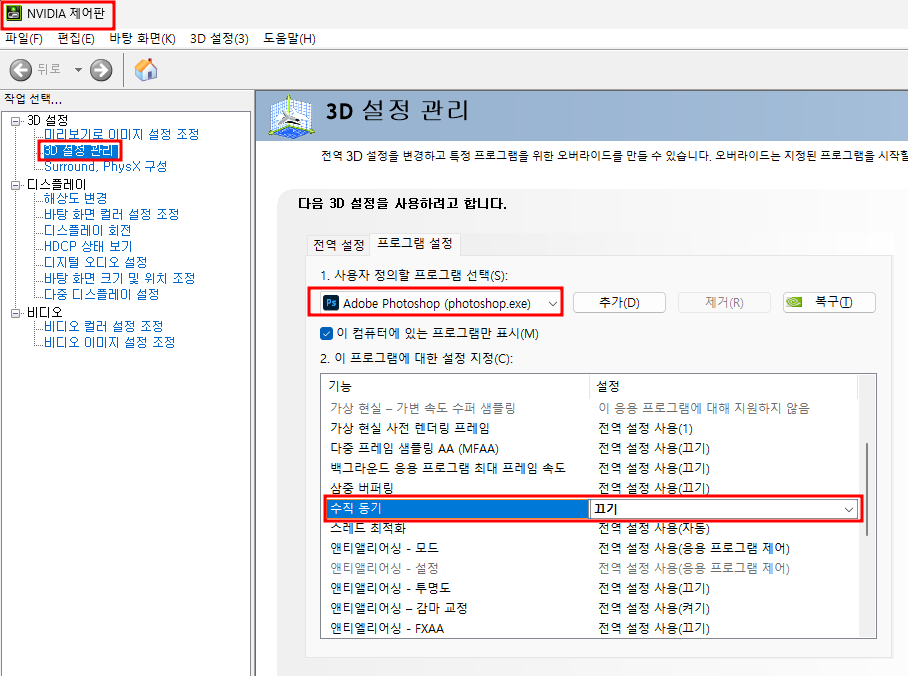The image size is (908, 676).
Task: Open 해상도 변경 page
Action: (x=76, y=199)
